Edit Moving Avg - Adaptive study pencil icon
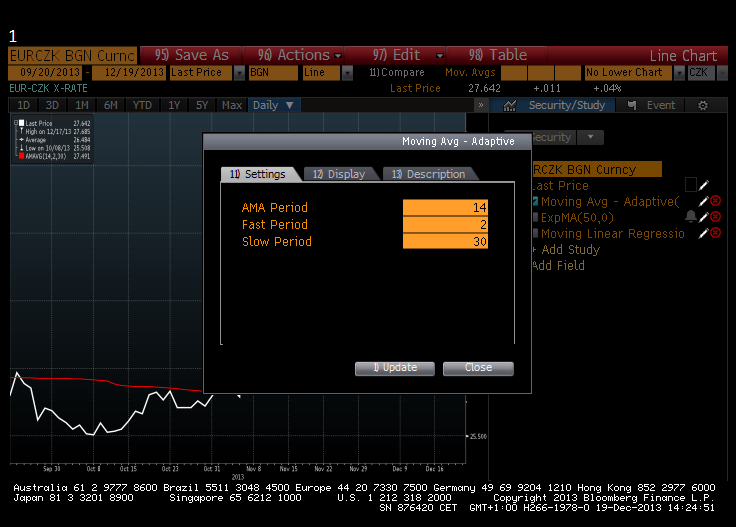 (x=703, y=202)
